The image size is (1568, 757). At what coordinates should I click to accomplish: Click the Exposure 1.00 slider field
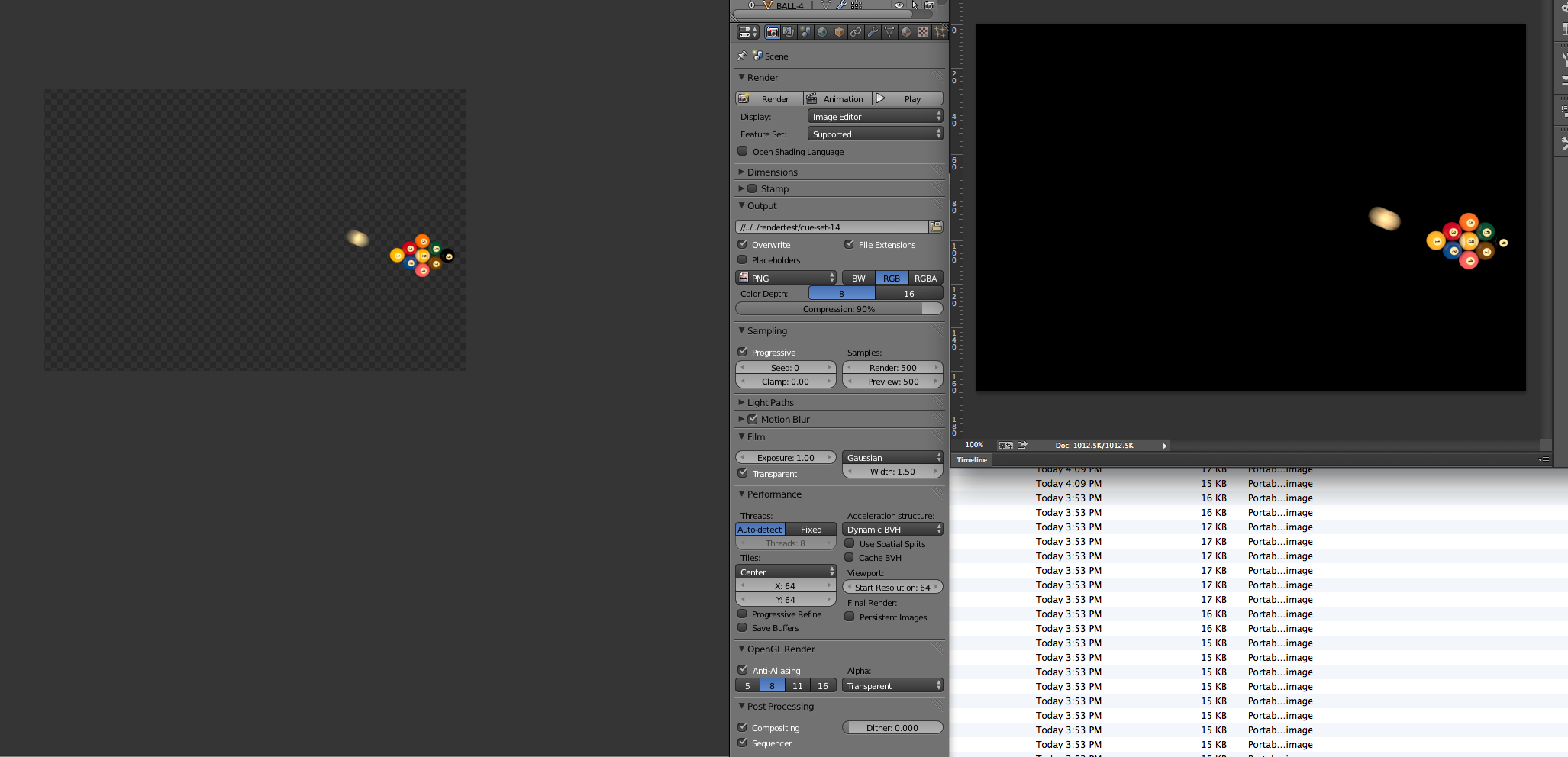786,457
